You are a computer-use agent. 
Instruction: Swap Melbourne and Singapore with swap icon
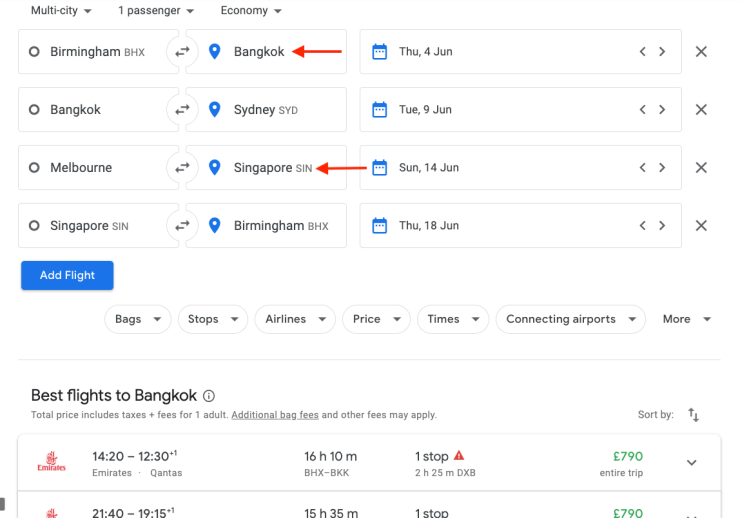(182, 168)
